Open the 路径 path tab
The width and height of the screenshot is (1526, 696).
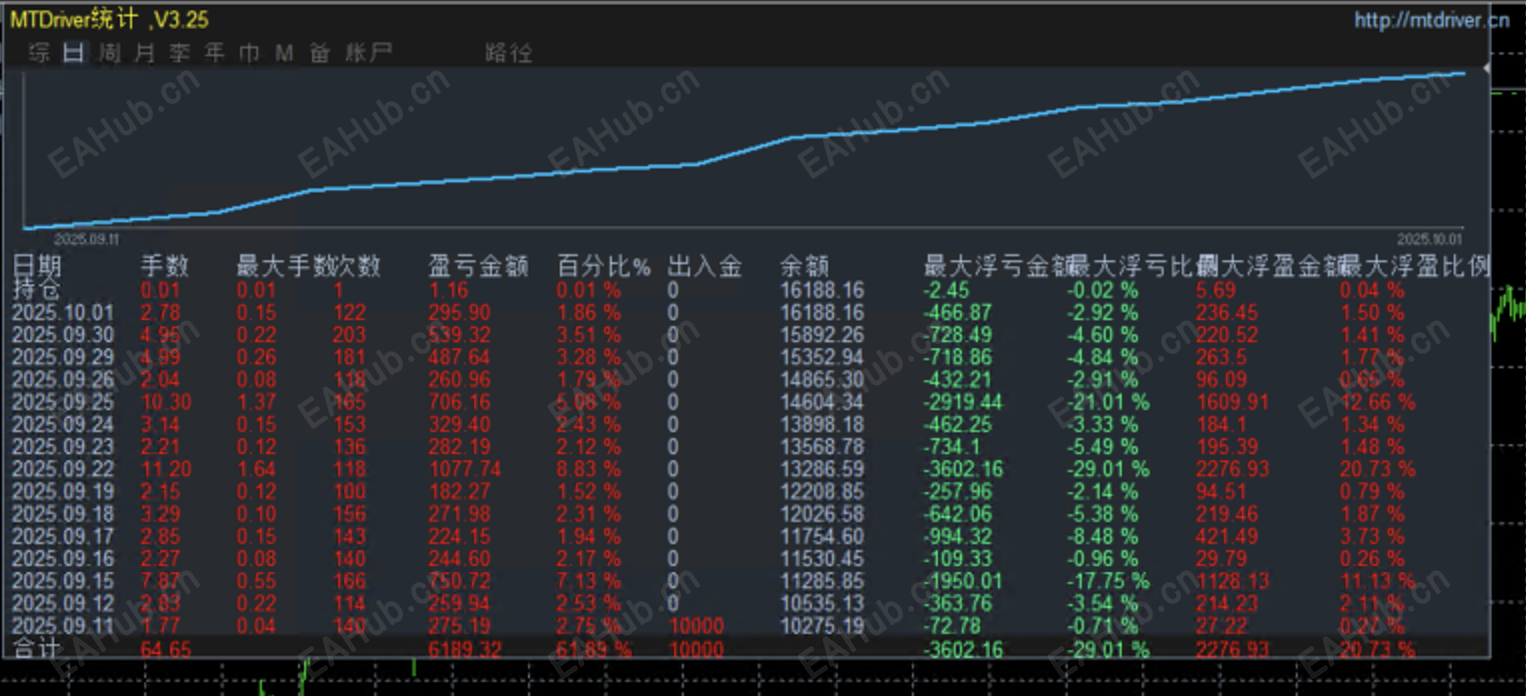(508, 52)
